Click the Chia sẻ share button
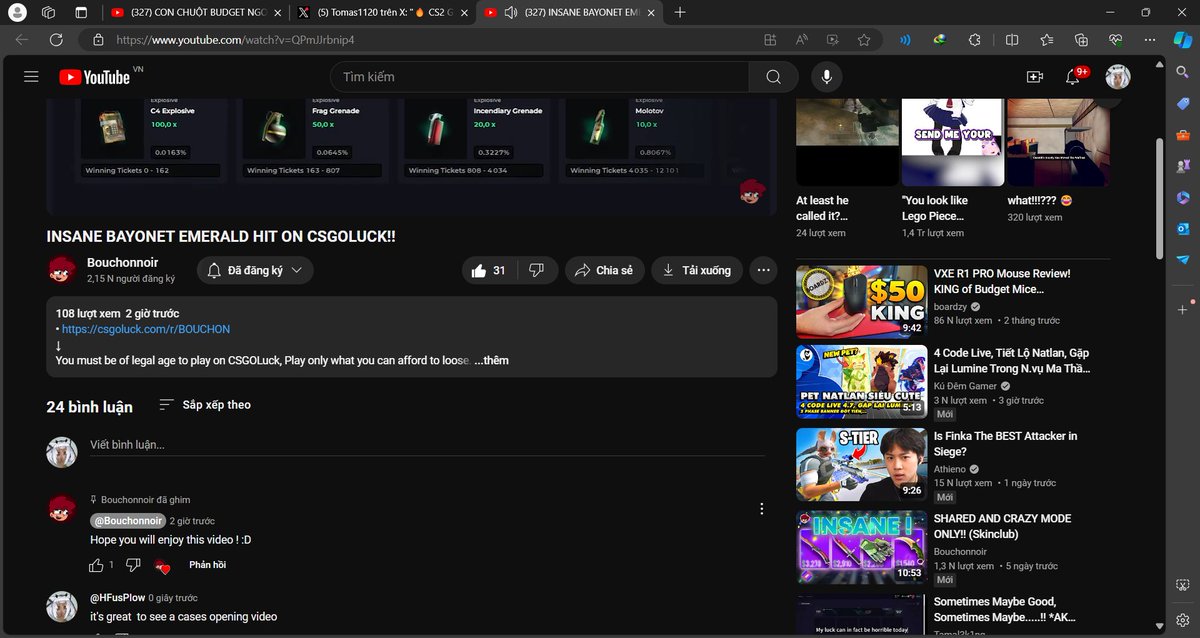Screen dimensions: 1200x638 coord(604,270)
